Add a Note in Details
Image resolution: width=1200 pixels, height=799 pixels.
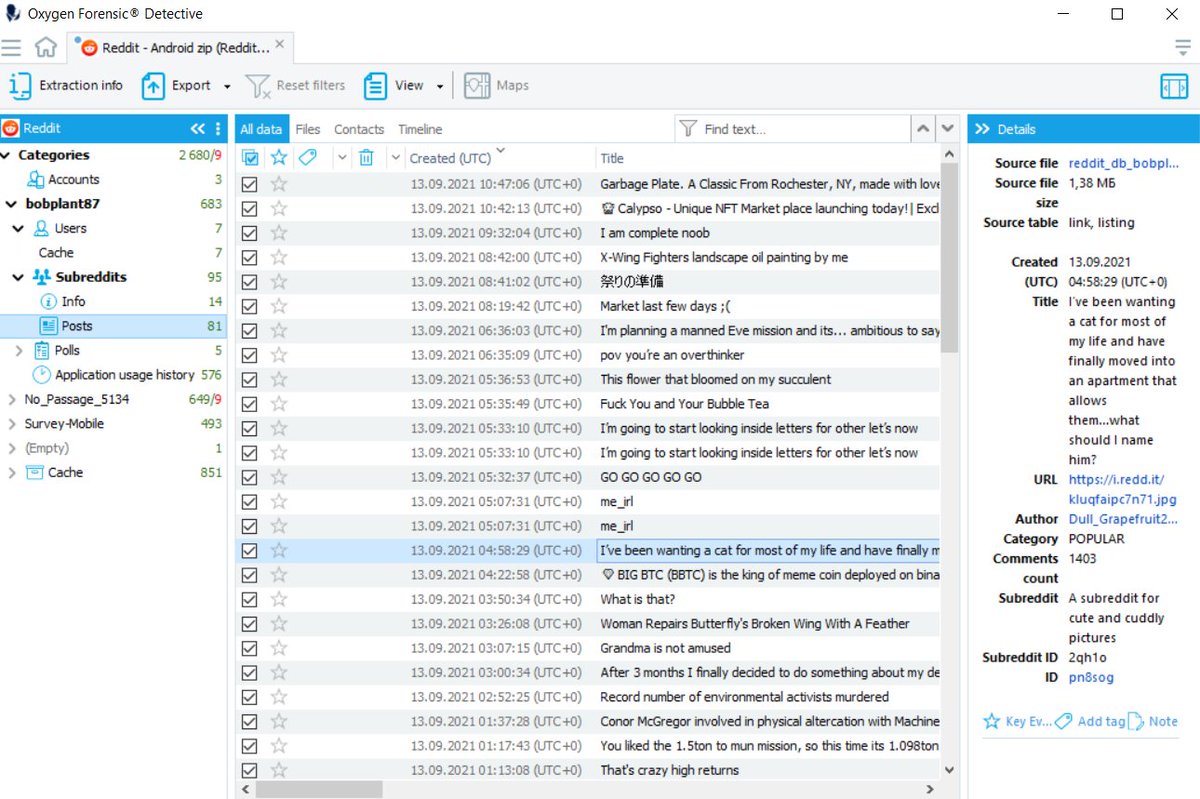pyautogui.click(x=1153, y=721)
